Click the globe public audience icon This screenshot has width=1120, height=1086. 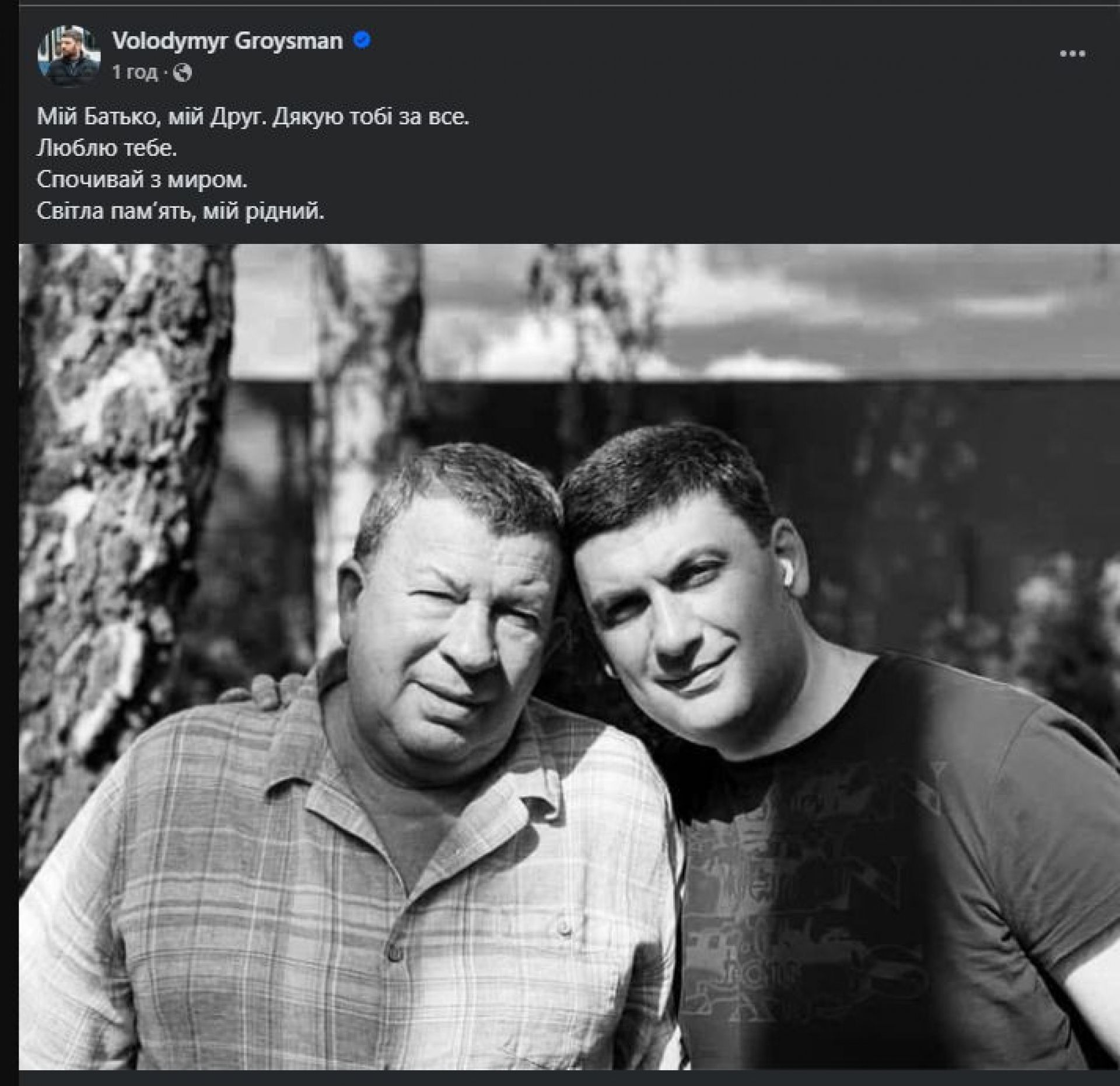tap(183, 73)
